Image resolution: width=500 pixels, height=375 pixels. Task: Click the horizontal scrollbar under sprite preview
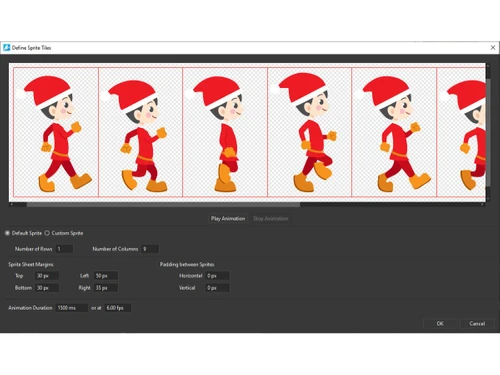tap(163, 205)
